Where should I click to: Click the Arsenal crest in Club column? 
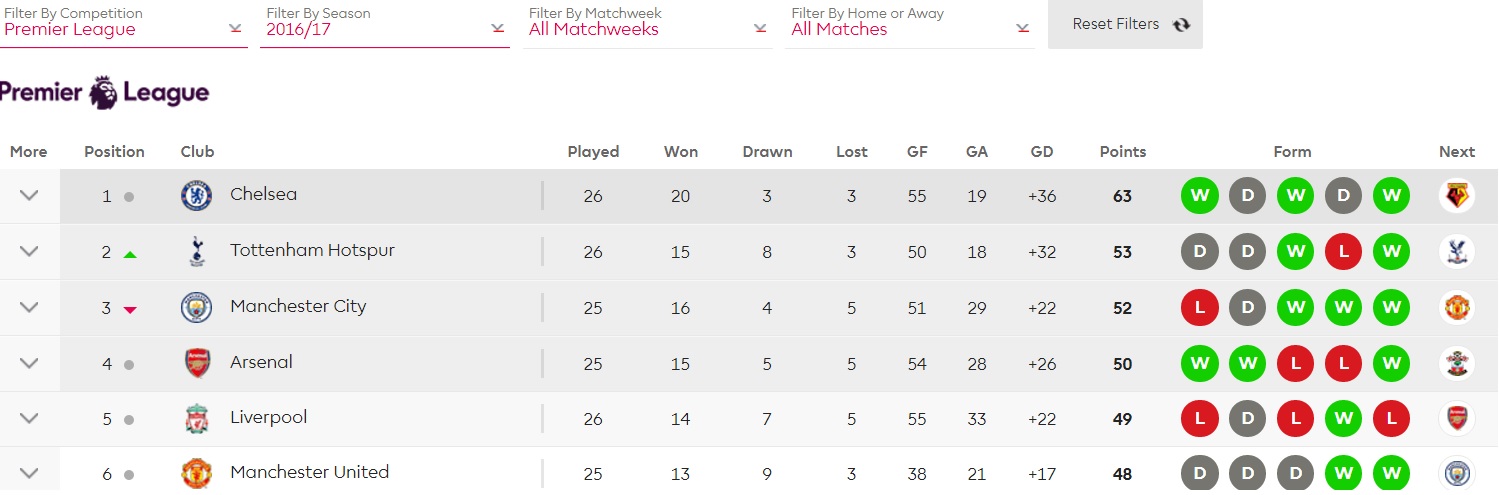click(x=197, y=363)
